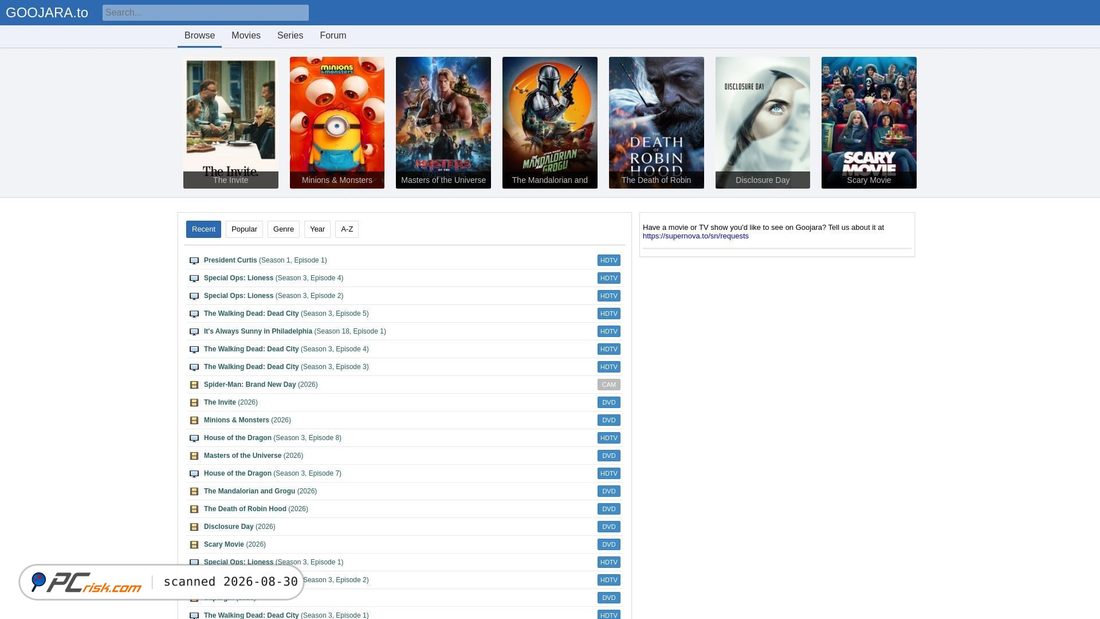Click HDTV badge on President Curtis row

coord(609,260)
